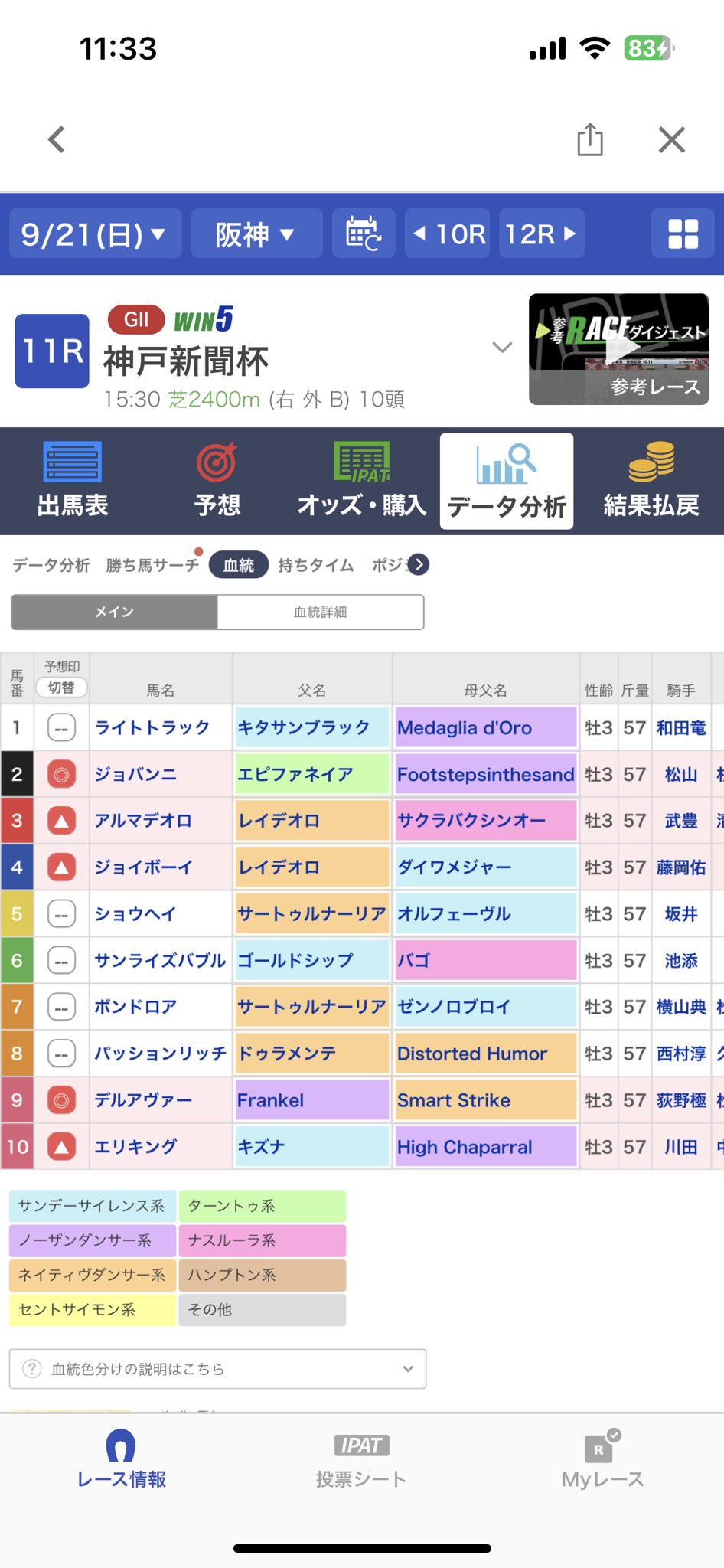The height and width of the screenshot is (1568, 724).
Task: Switch to 血統詳細 view
Action: coord(321,612)
